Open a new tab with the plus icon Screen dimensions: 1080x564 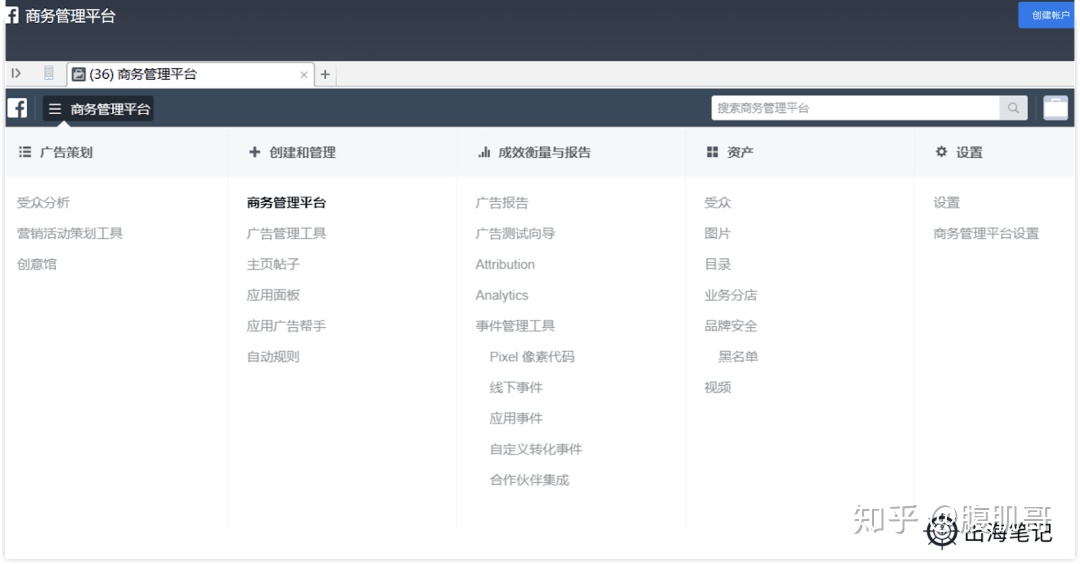pos(325,74)
